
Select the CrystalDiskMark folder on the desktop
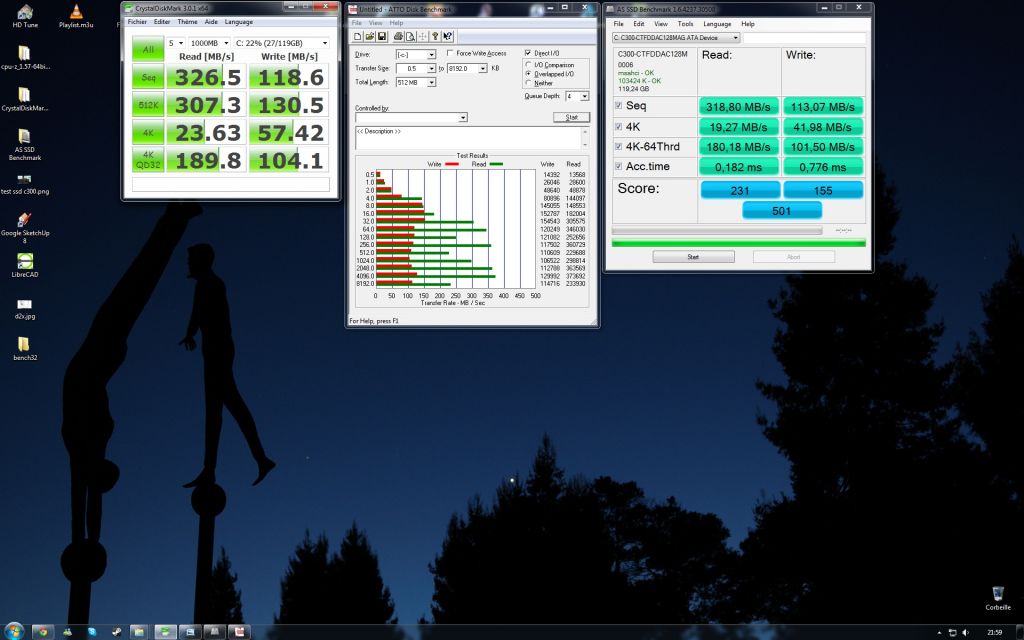tap(25, 99)
